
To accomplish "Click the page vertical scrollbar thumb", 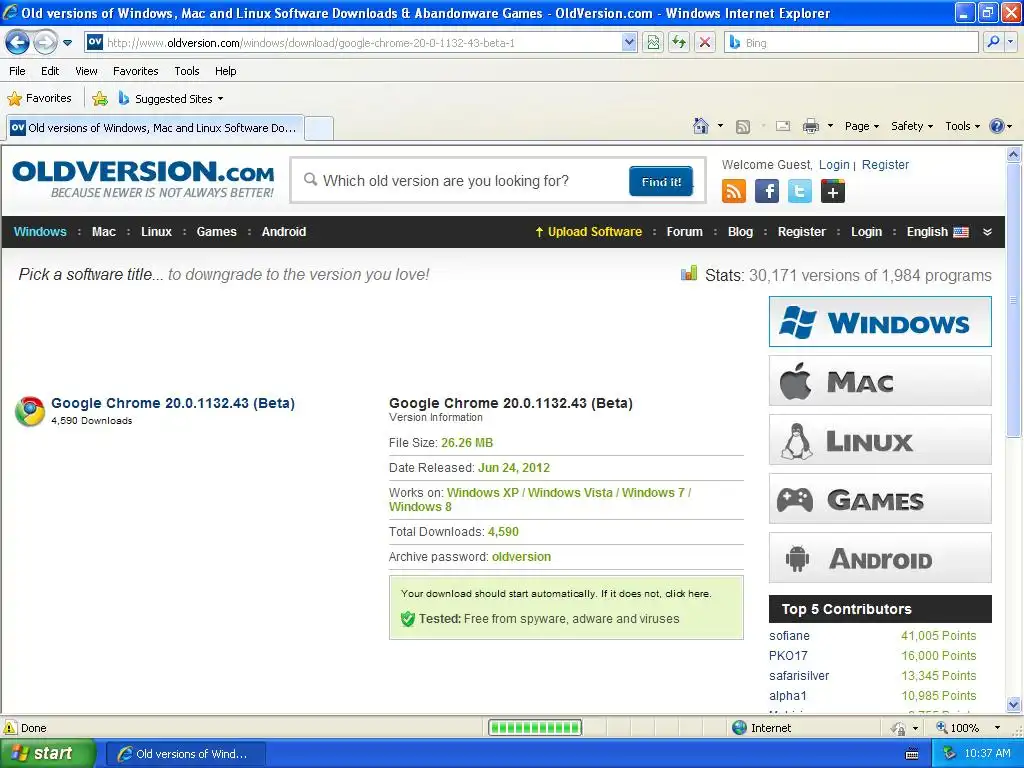I will coord(1013,300).
